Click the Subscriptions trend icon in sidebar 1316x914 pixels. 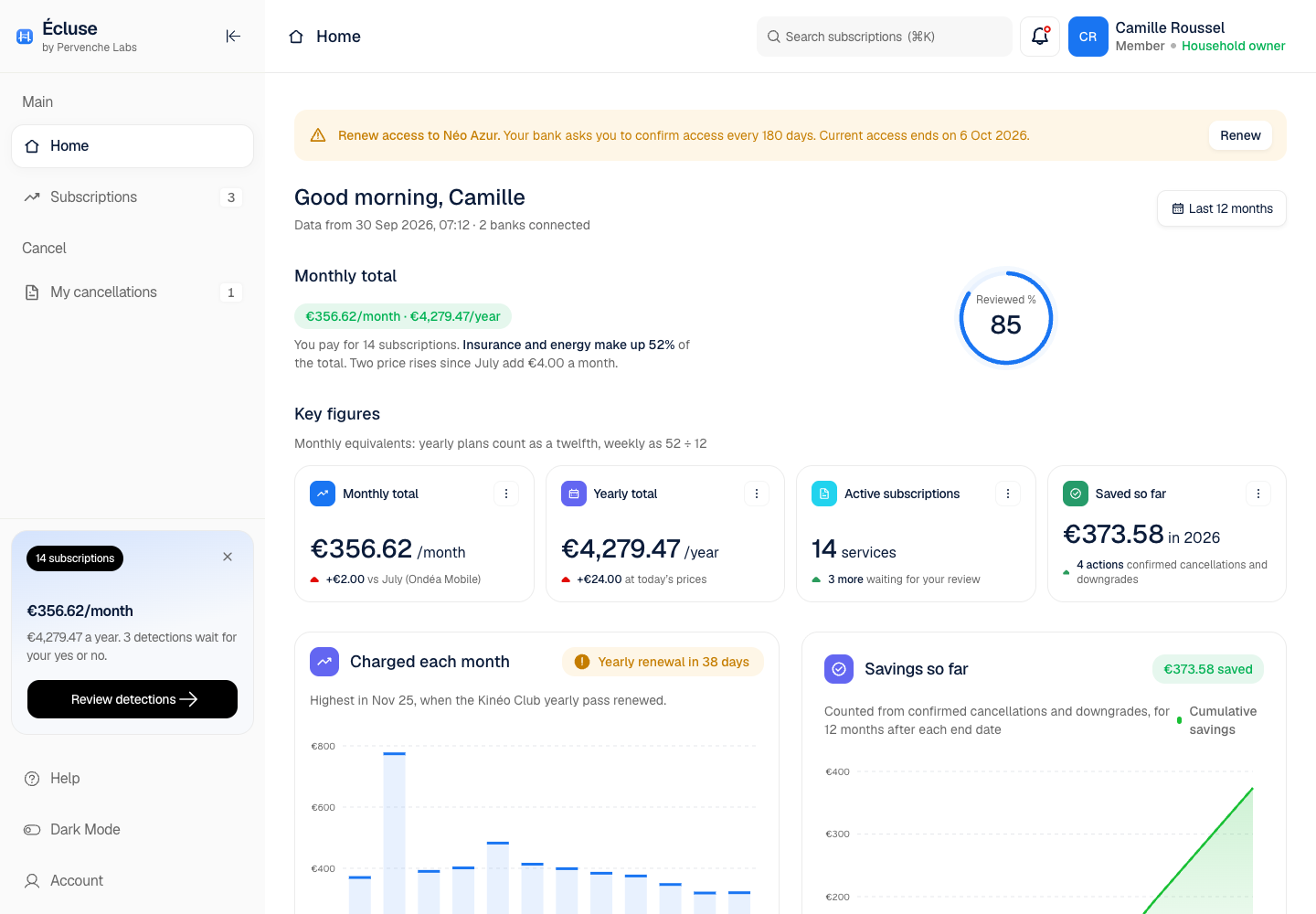pyautogui.click(x=32, y=197)
